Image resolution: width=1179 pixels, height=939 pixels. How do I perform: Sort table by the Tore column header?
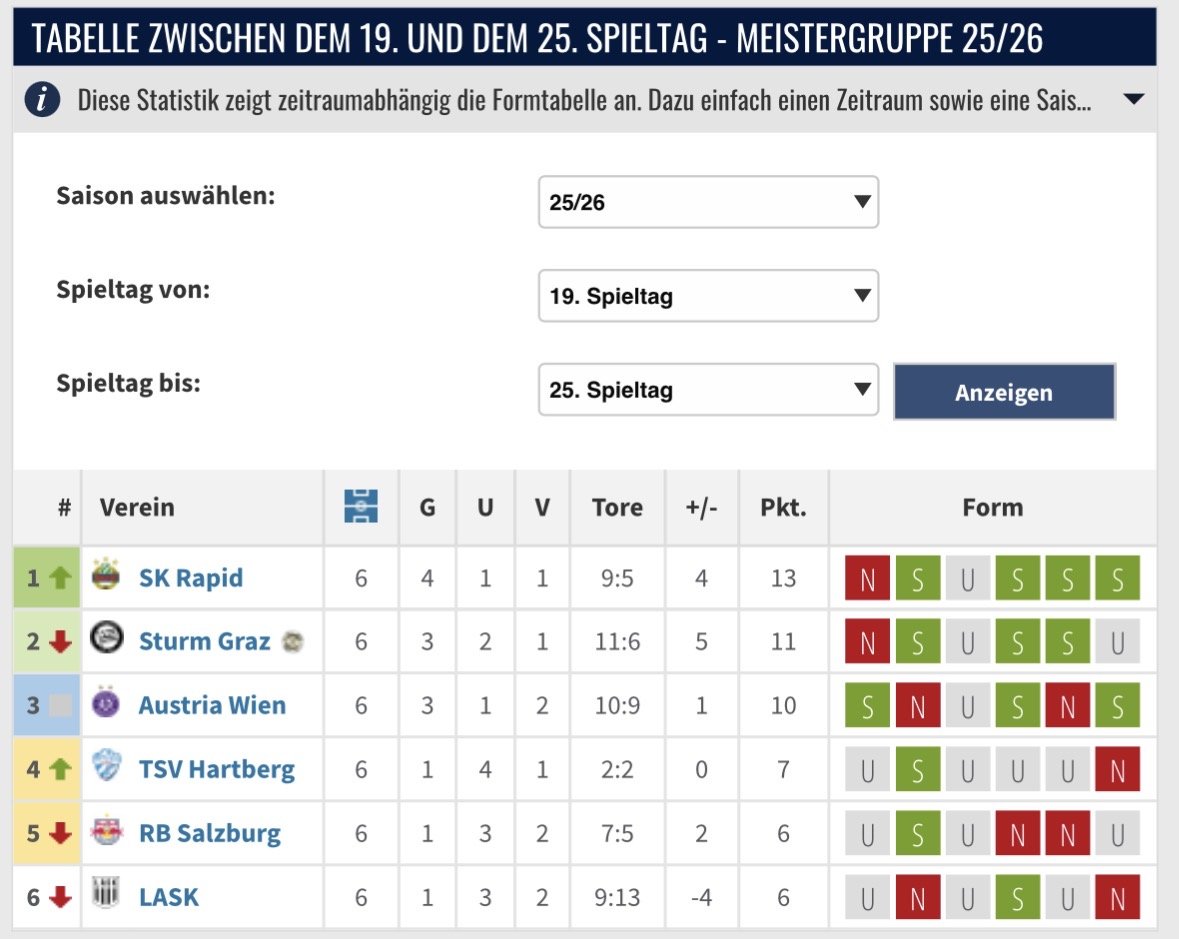point(617,507)
